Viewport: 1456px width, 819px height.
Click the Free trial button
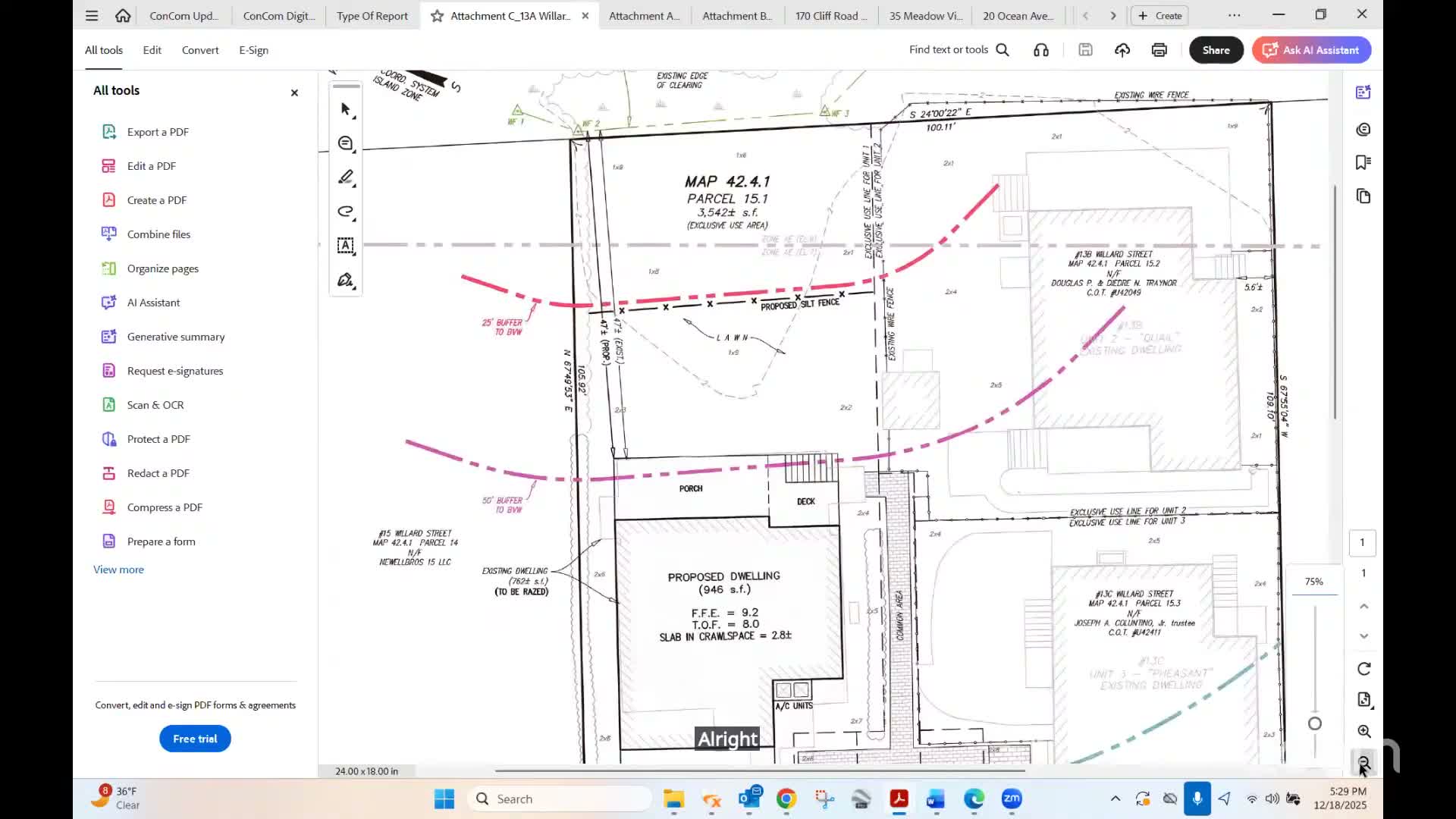pos(194,738)
